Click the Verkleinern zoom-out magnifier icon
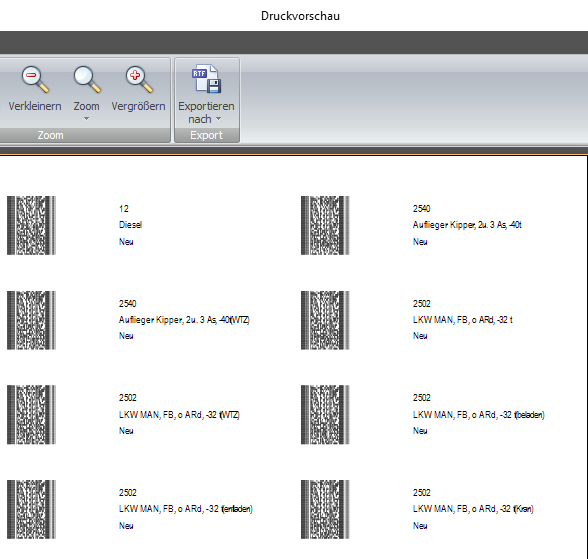This screenshot has height=559, width=588. point(35,79)
